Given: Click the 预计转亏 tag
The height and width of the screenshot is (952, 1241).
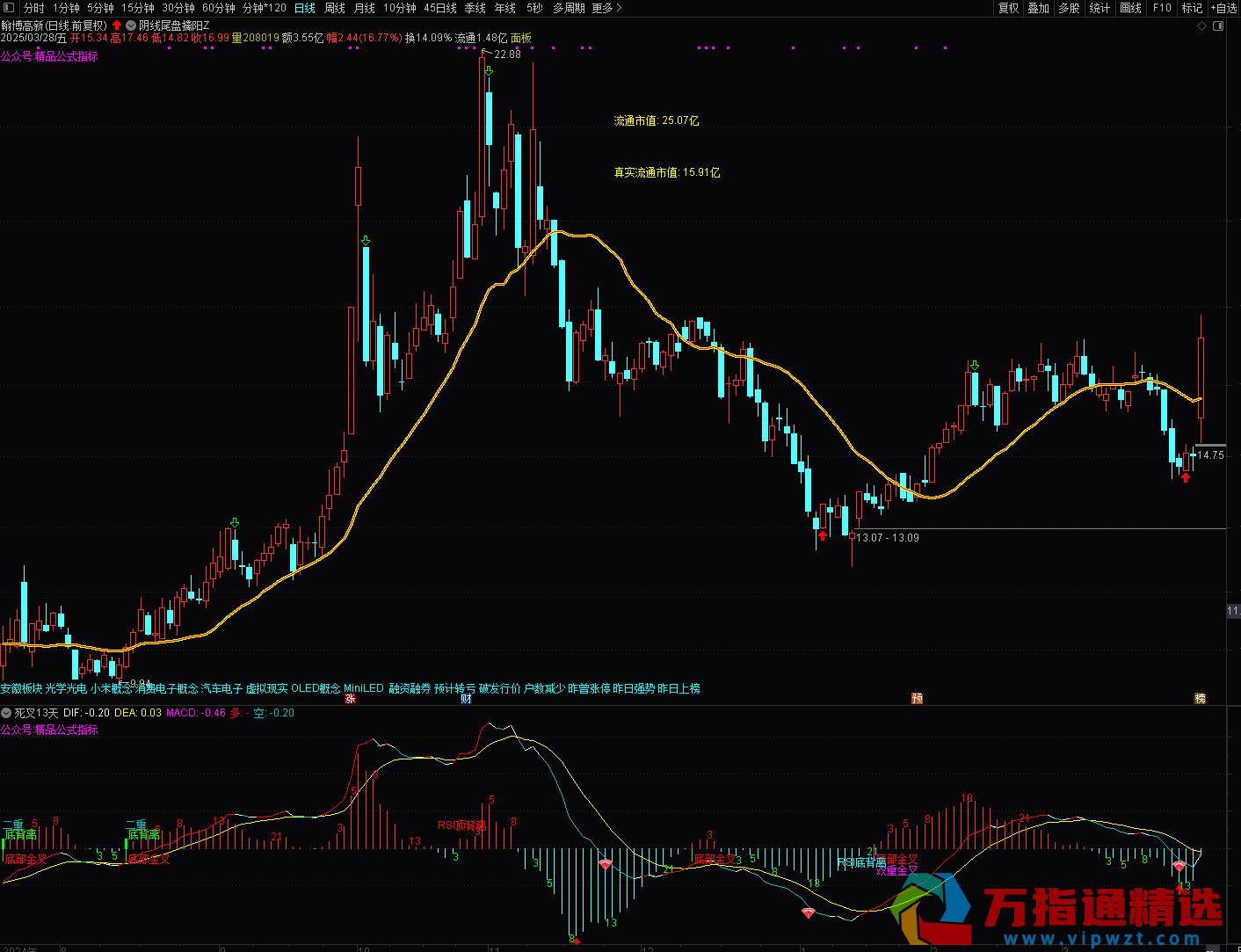Looking at the screenshot, I should coord(454,688).
